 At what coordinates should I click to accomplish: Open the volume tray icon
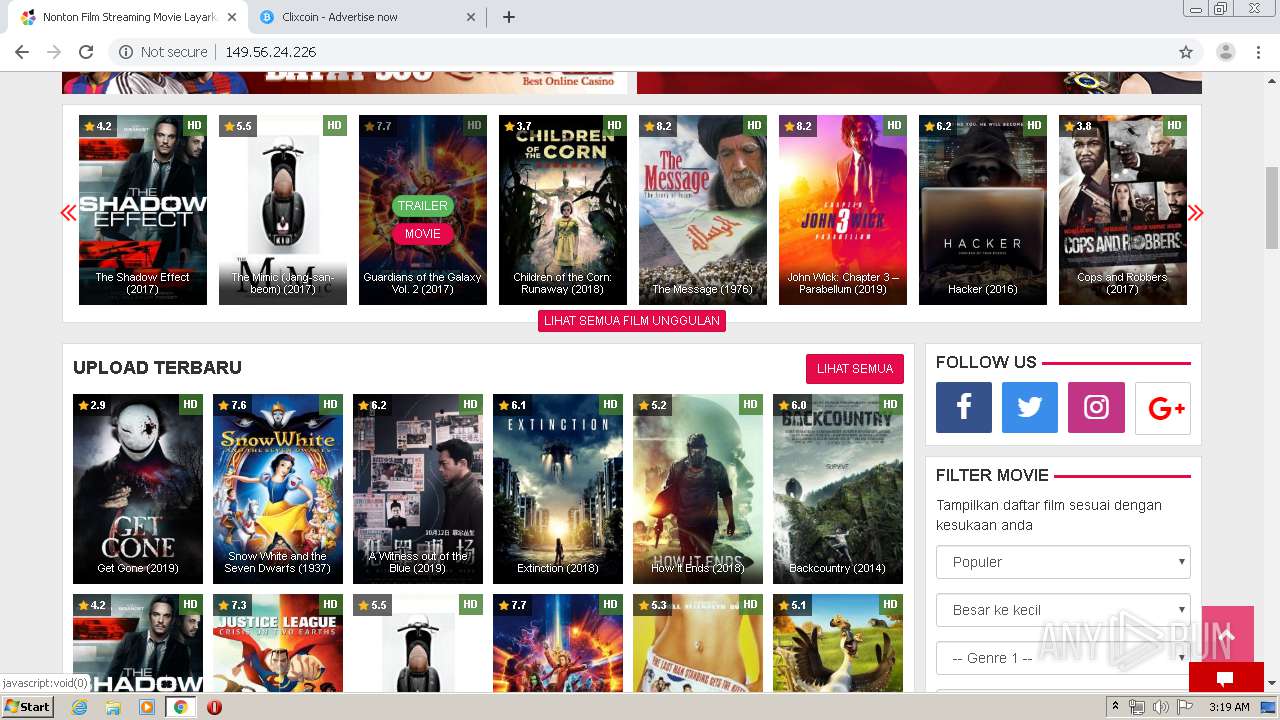(1160, 707)
